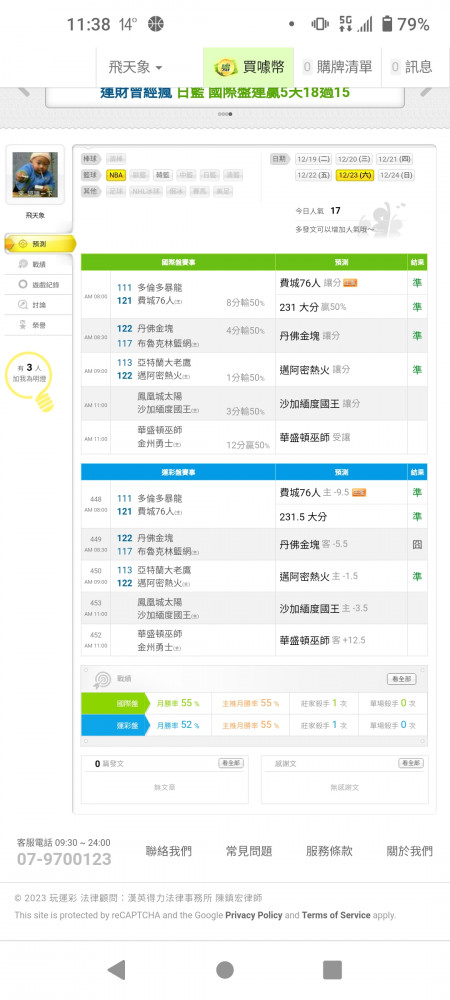Tap the Android back button
Image resolution: width=450 pixels, height=1000 pixels.
pos(116,970)
